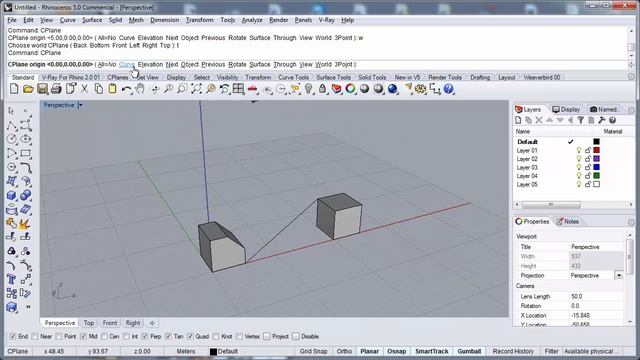
Task: Switch to the Display panel tab
Action: pos(566,109)
